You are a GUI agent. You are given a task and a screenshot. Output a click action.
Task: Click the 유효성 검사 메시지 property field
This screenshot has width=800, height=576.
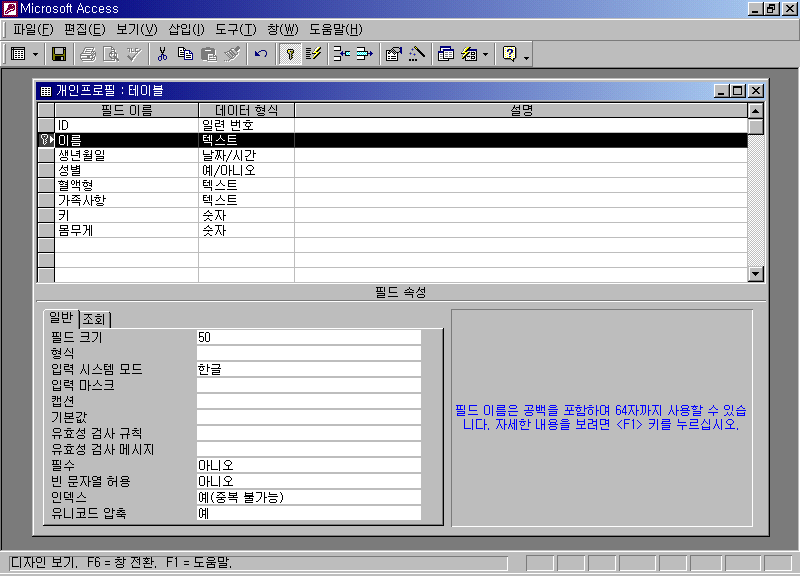tap(309, 449)
